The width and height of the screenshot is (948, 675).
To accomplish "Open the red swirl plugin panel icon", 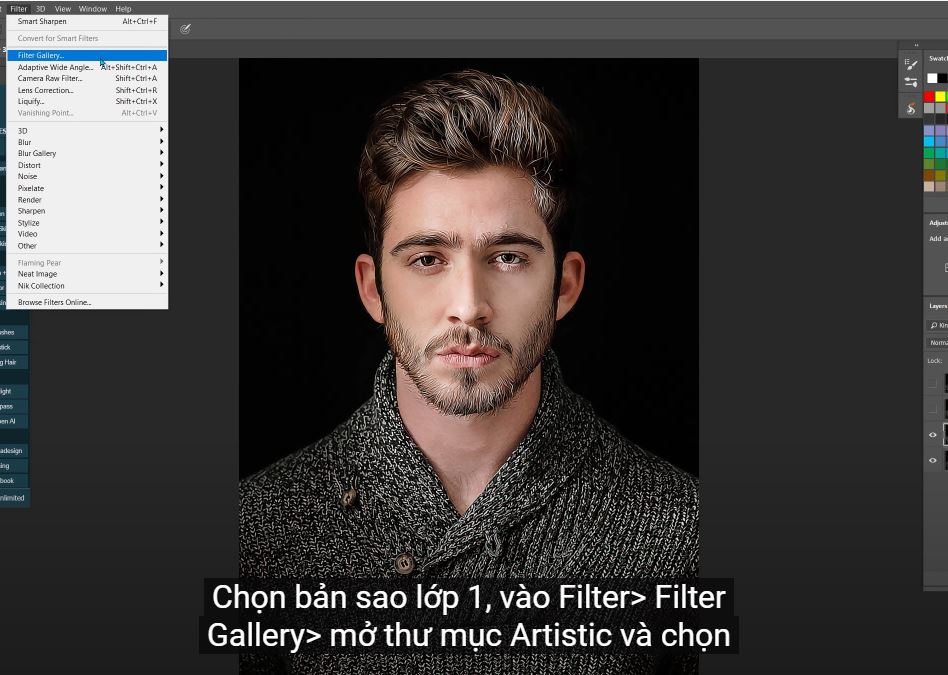I will point(911,108).
